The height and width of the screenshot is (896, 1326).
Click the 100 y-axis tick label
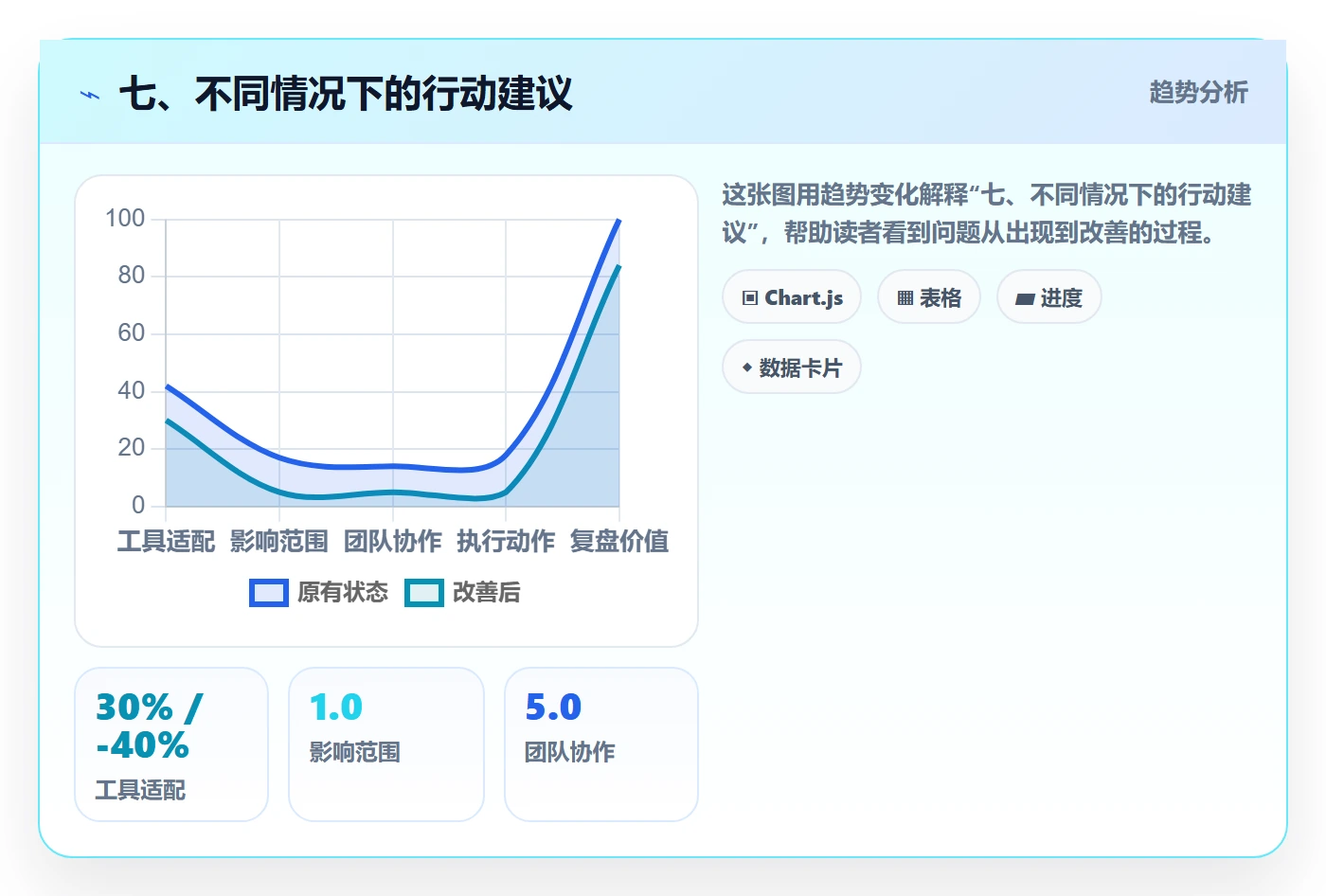pos(125,219)
